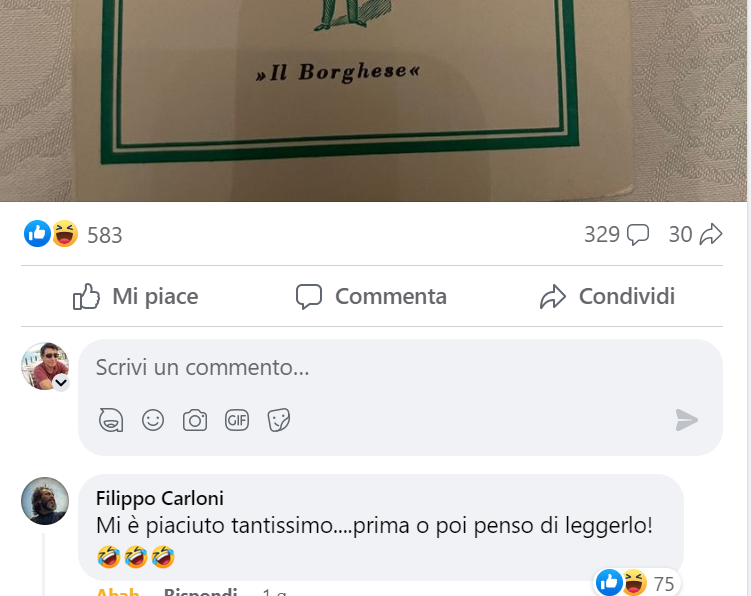Viewport: 751px width, 596px height.
Task: Open the emoji picker in comment box
Action: coord(153,420)
